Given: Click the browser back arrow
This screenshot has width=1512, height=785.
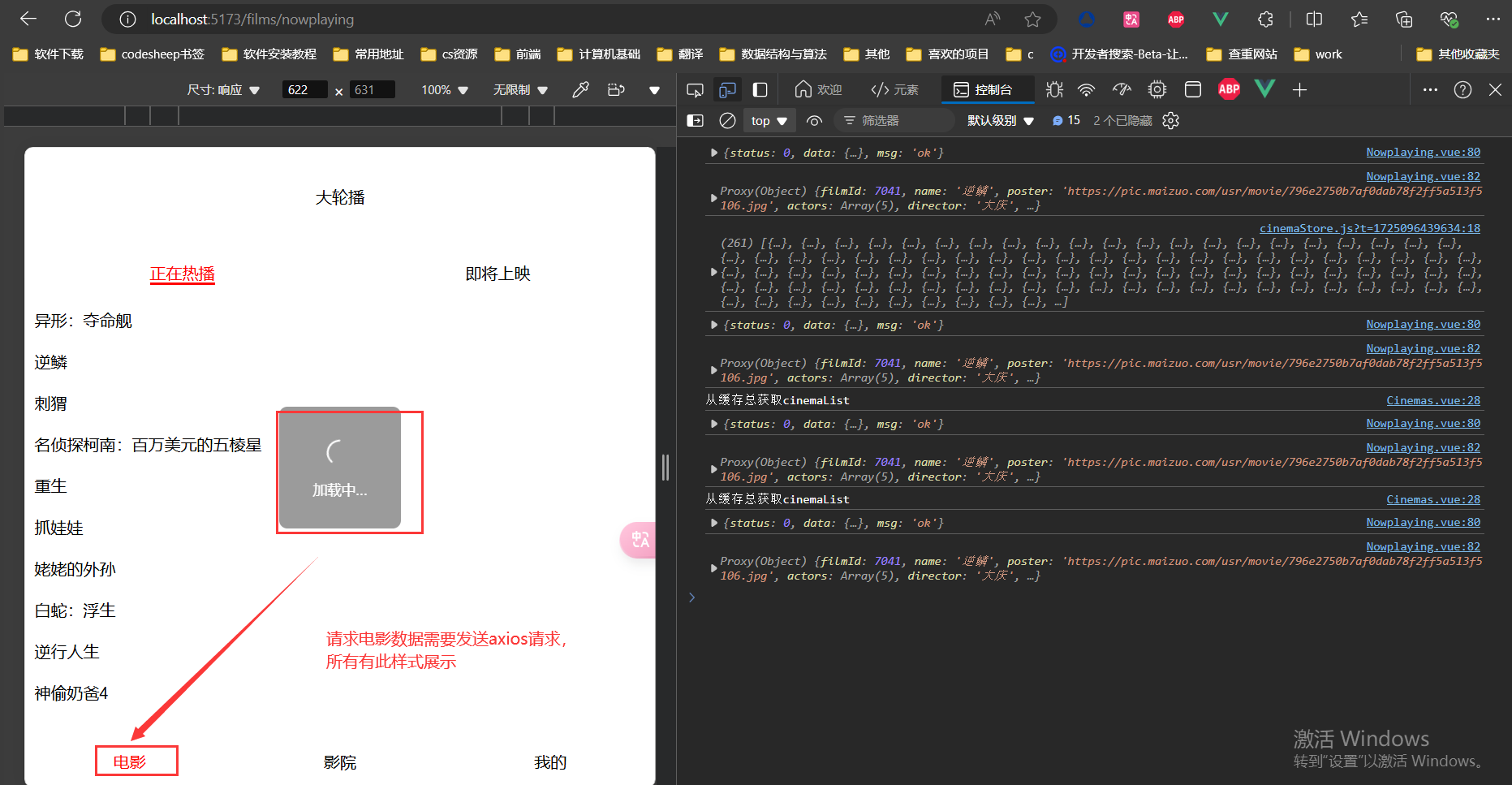Looking at the screenshot, I should (28, 19).
